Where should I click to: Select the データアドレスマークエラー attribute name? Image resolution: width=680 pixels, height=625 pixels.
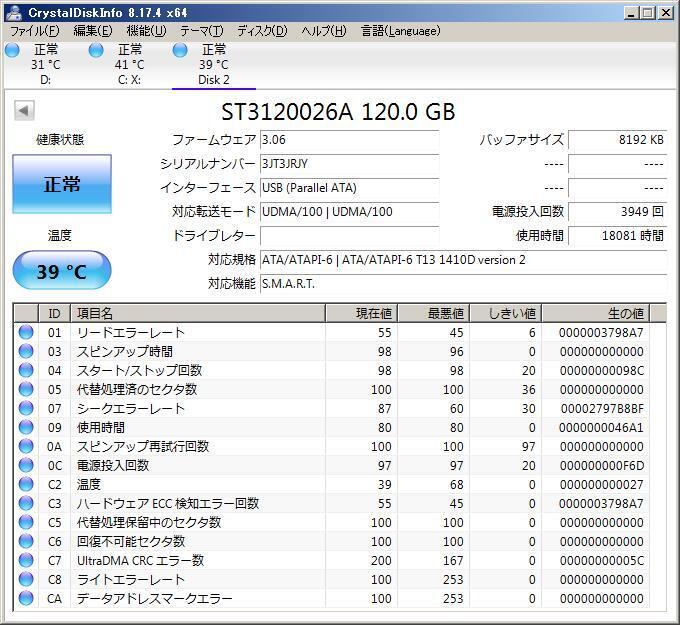[x=155, y=599]
